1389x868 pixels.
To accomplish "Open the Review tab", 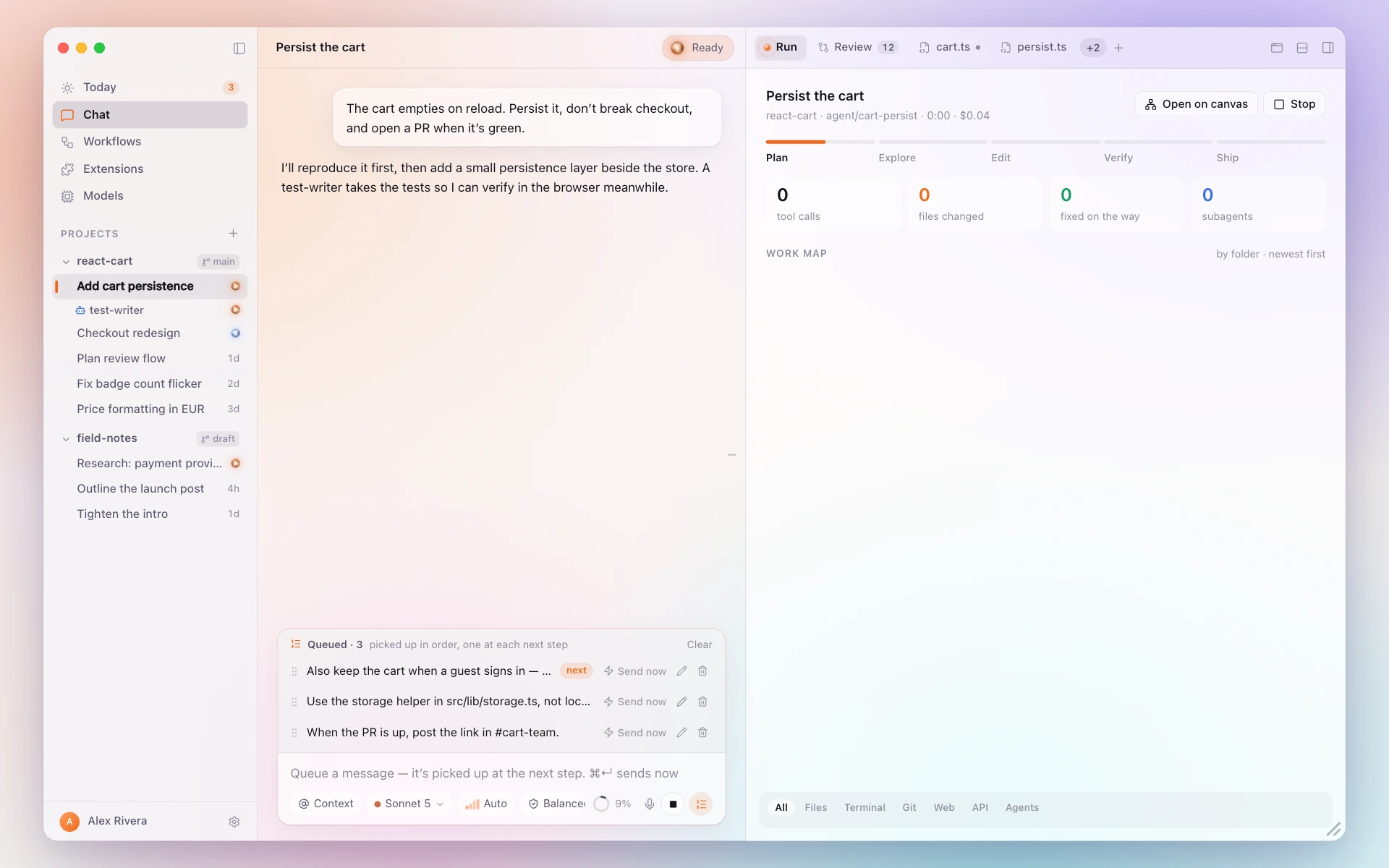I will (857, 47).
